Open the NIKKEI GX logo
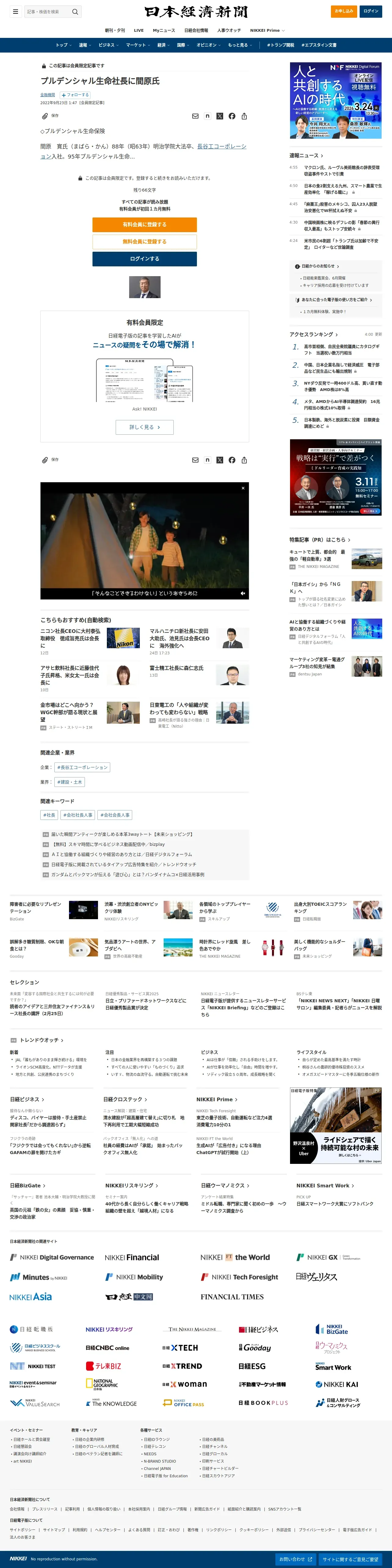 (328, 1257)
